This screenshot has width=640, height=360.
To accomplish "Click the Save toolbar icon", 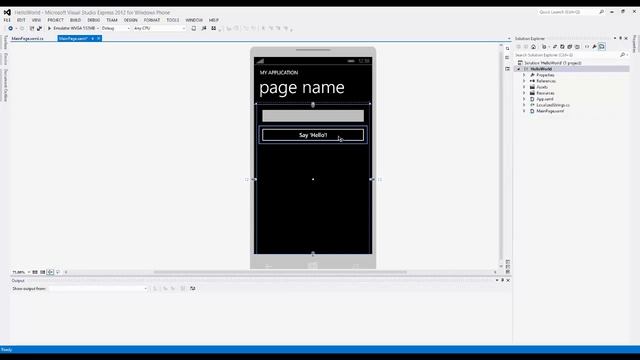I will [32, 28].
